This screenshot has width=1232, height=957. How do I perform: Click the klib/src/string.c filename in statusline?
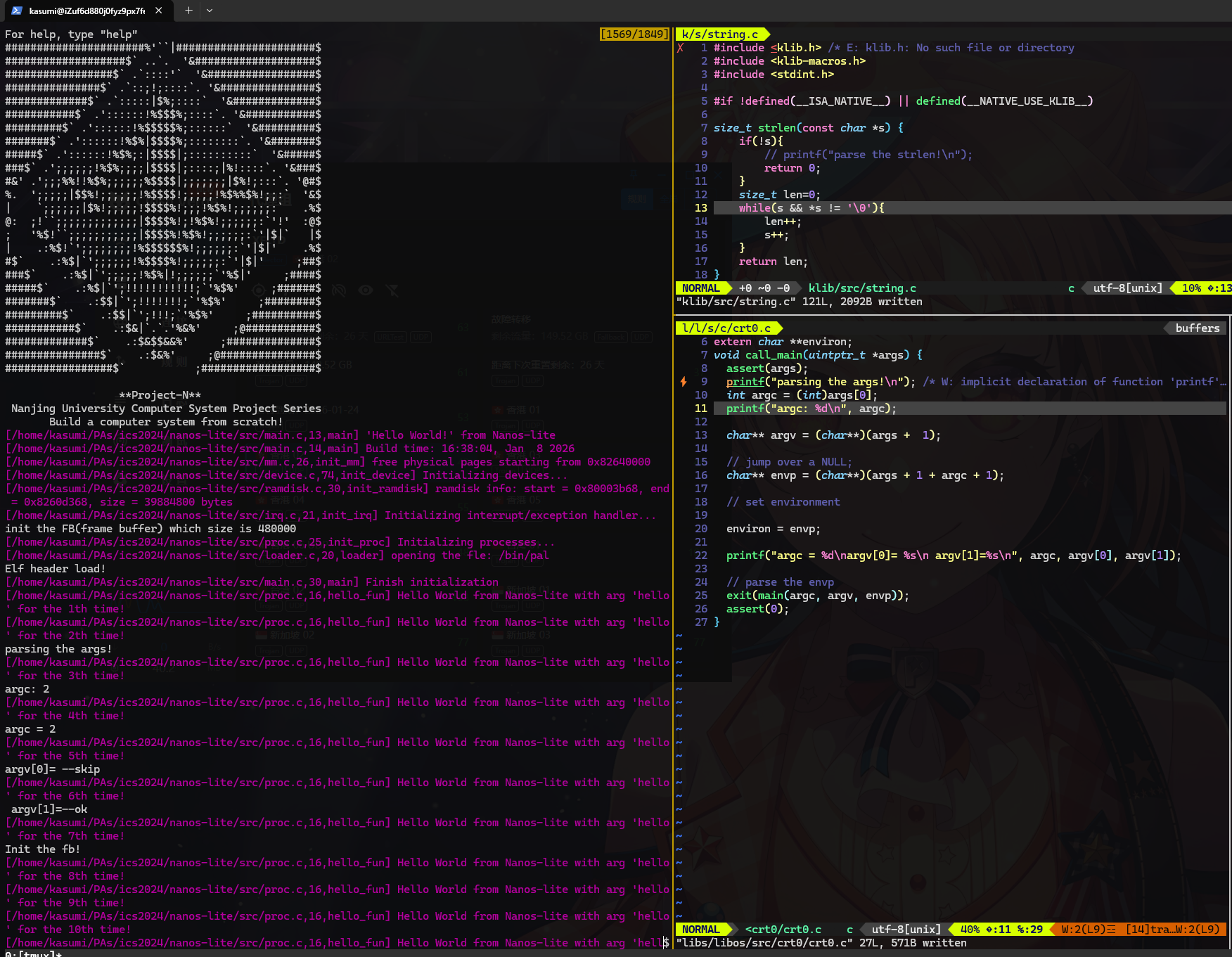(862, 288)
